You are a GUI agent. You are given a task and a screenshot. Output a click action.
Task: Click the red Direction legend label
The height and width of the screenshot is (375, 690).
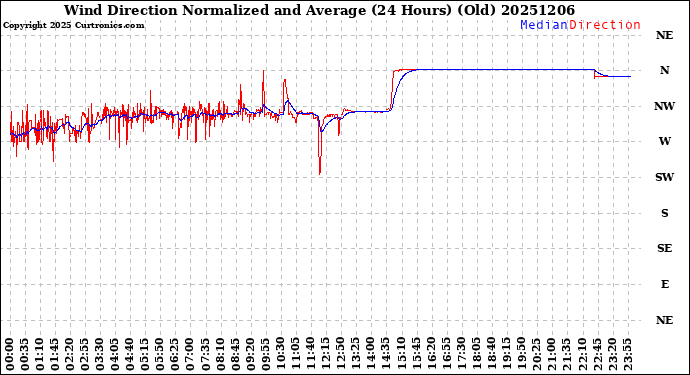[605, 25]
